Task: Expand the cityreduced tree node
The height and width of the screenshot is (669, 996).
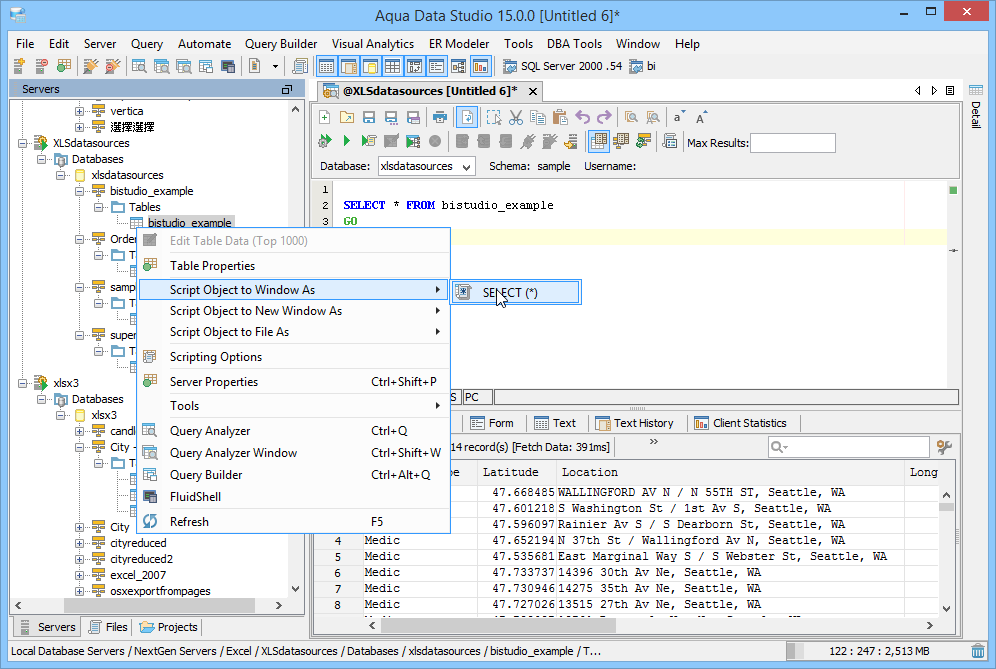Action: [79, 543]
